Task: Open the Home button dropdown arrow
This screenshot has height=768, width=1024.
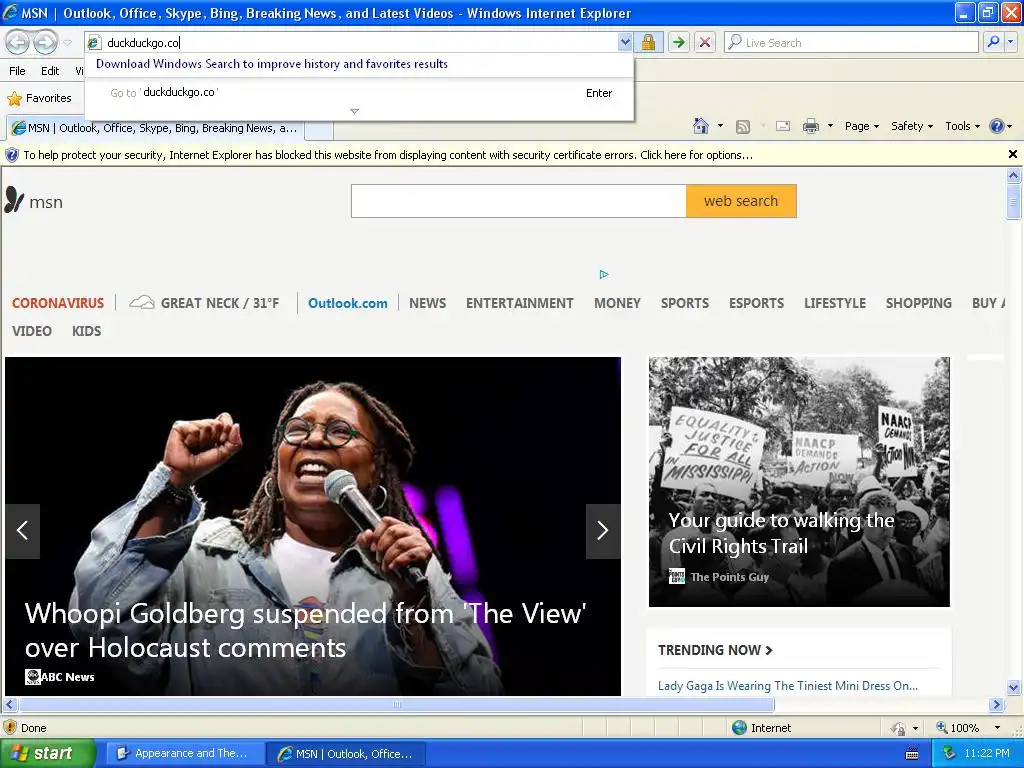Action: (x=720, y=126)
